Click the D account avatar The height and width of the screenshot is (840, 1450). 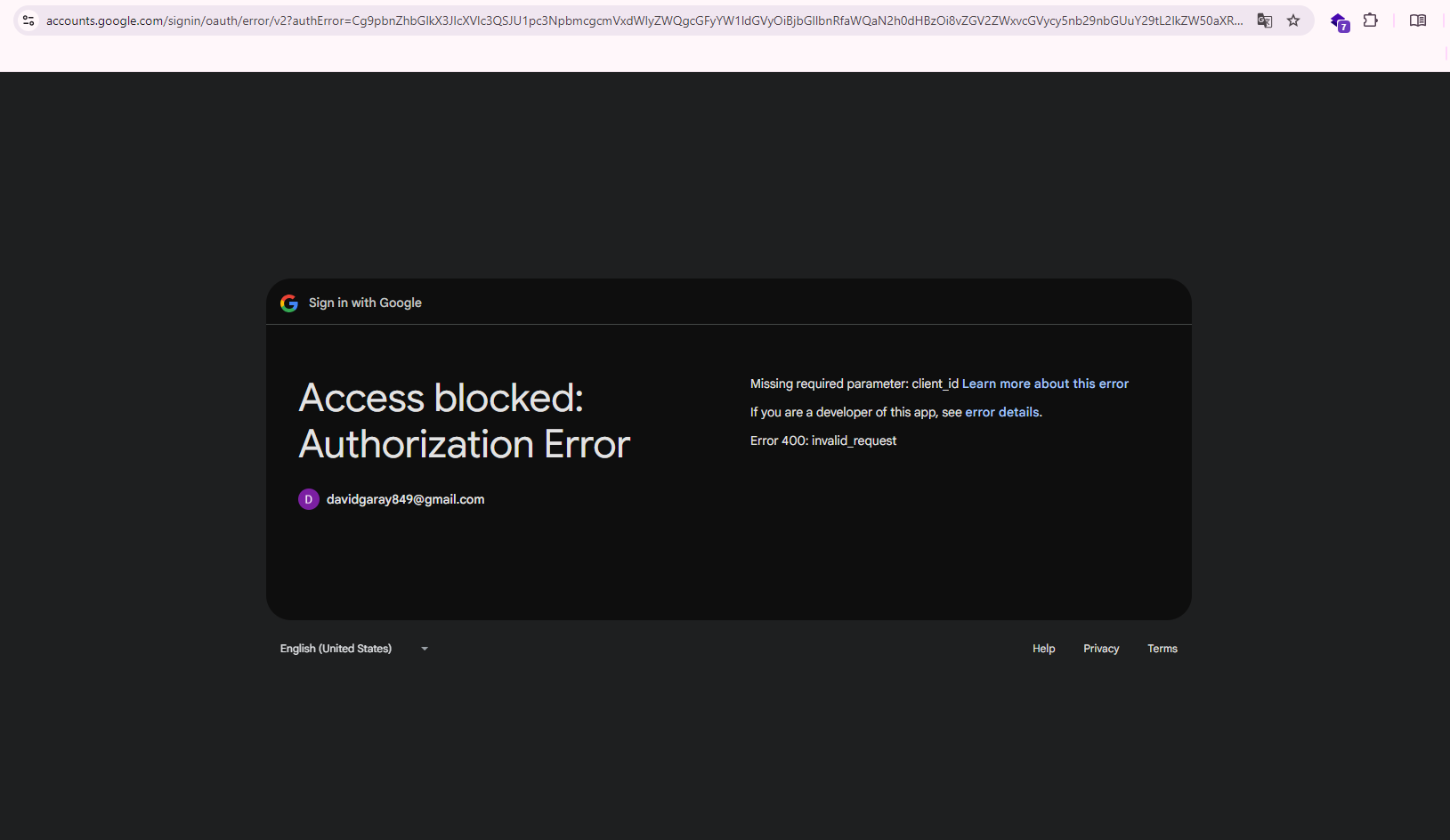(309, 499)
